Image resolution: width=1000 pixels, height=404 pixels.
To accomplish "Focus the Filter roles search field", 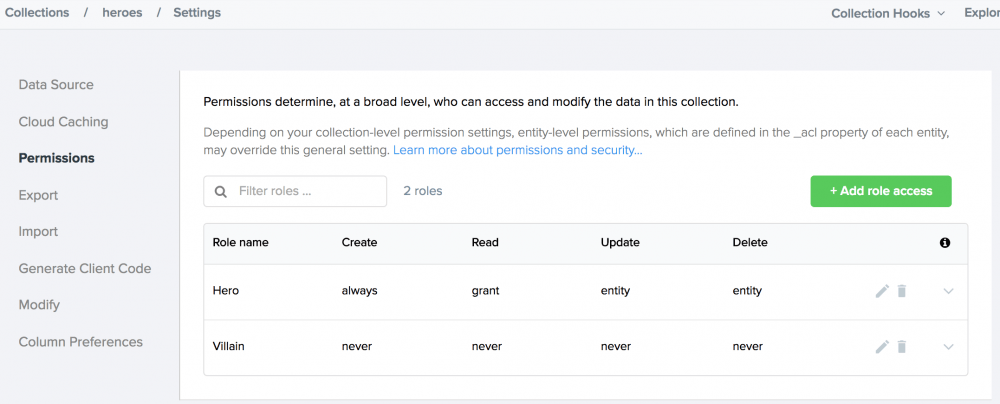I will (305, 191).
